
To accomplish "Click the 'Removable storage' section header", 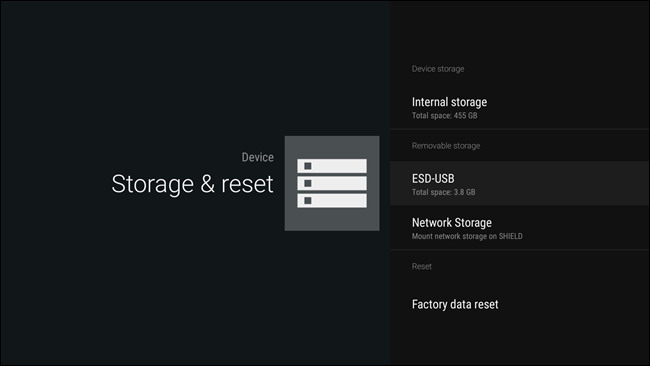I will pos(446,145).
